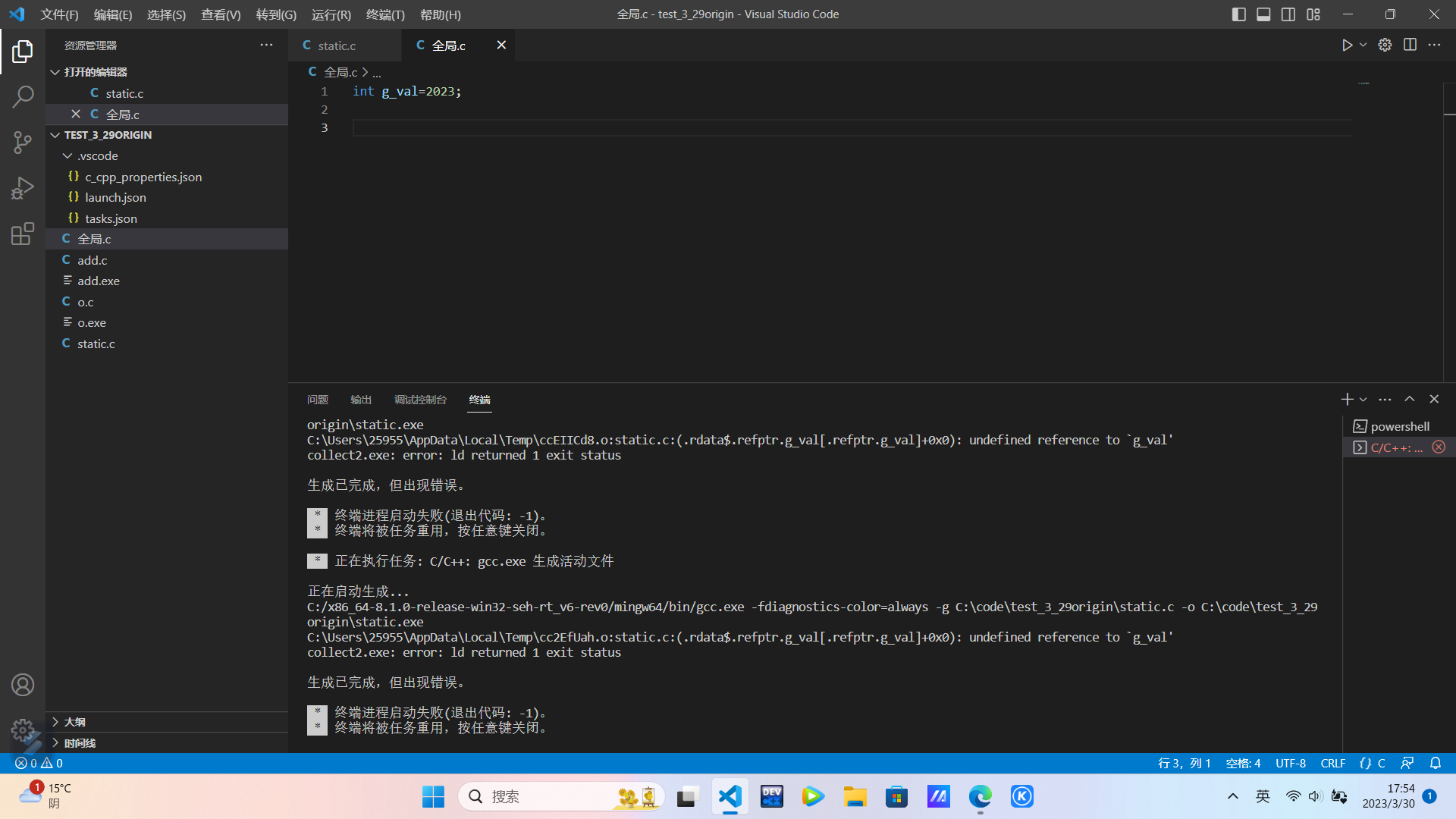Toggle the primary sidebar layout button

pos(1239,14)
